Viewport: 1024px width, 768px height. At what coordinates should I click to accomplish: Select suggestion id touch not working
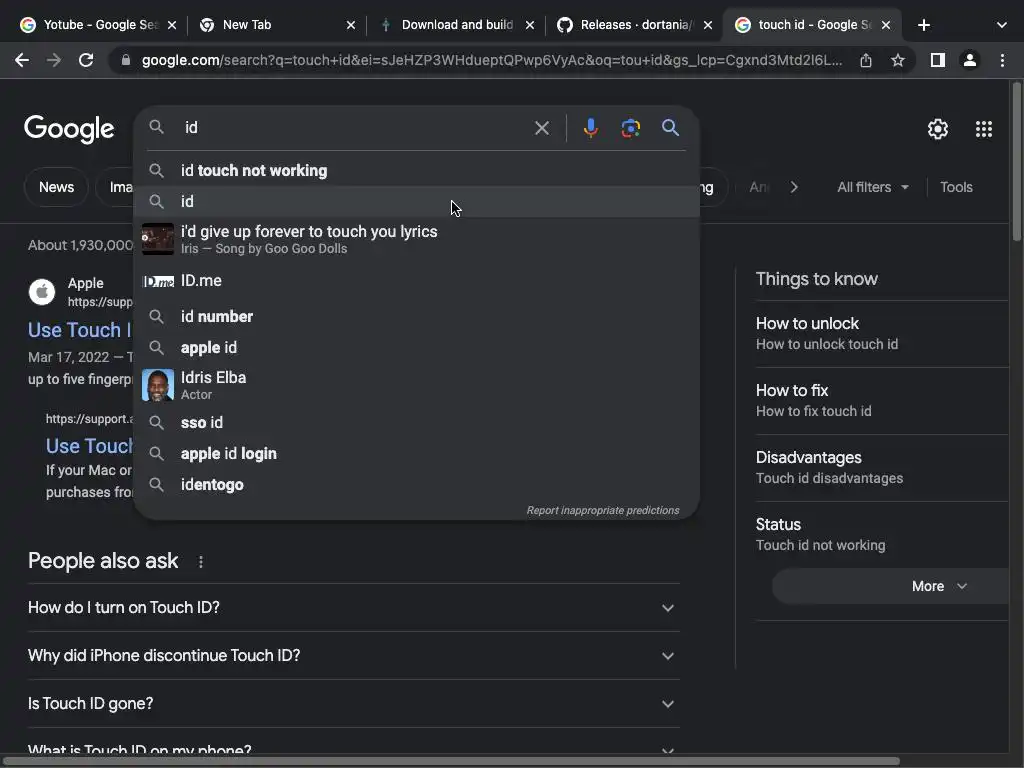coord(417,170)
